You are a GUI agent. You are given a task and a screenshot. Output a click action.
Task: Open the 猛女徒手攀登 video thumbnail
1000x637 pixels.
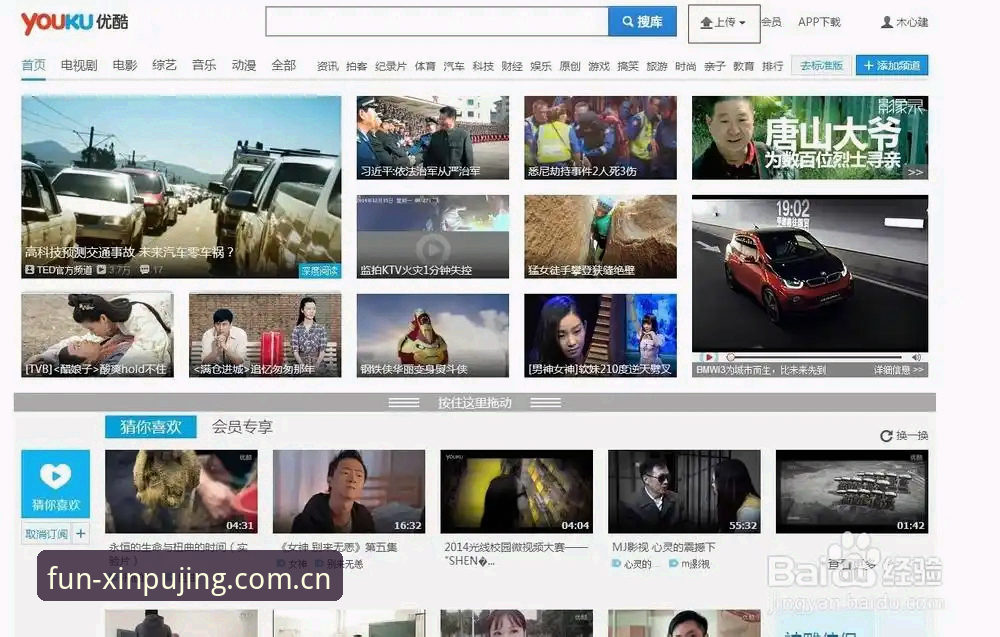pyautogui.click(x=601, y=237)
